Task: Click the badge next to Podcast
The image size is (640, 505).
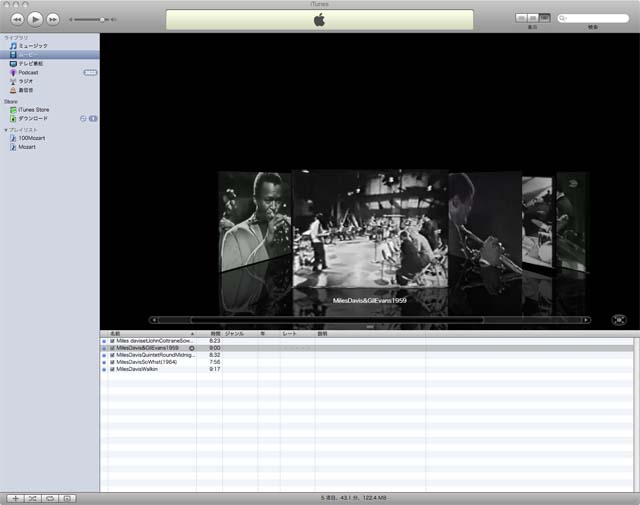Action: click(90, 73)
